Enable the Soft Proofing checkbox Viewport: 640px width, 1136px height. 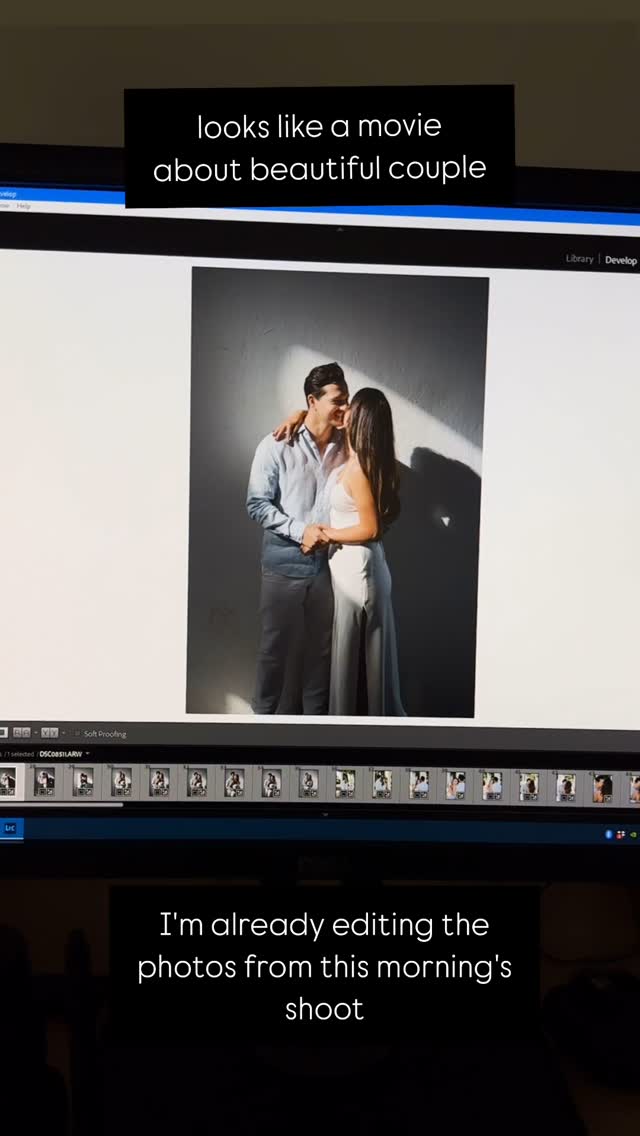pos(77,733)
